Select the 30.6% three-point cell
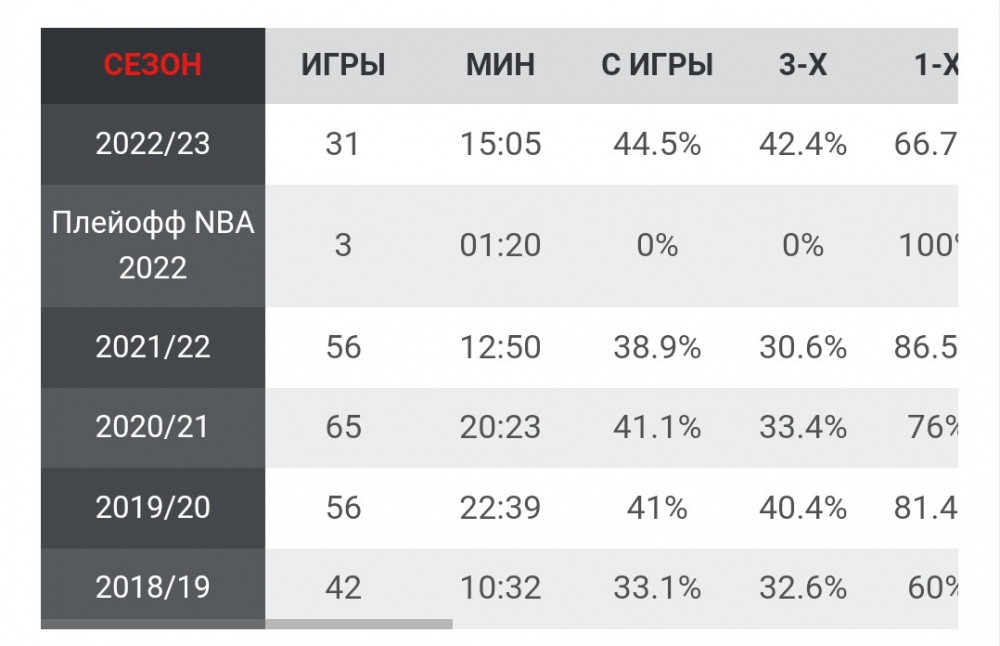Screen dimensions: 1000x646 point(802,347)
